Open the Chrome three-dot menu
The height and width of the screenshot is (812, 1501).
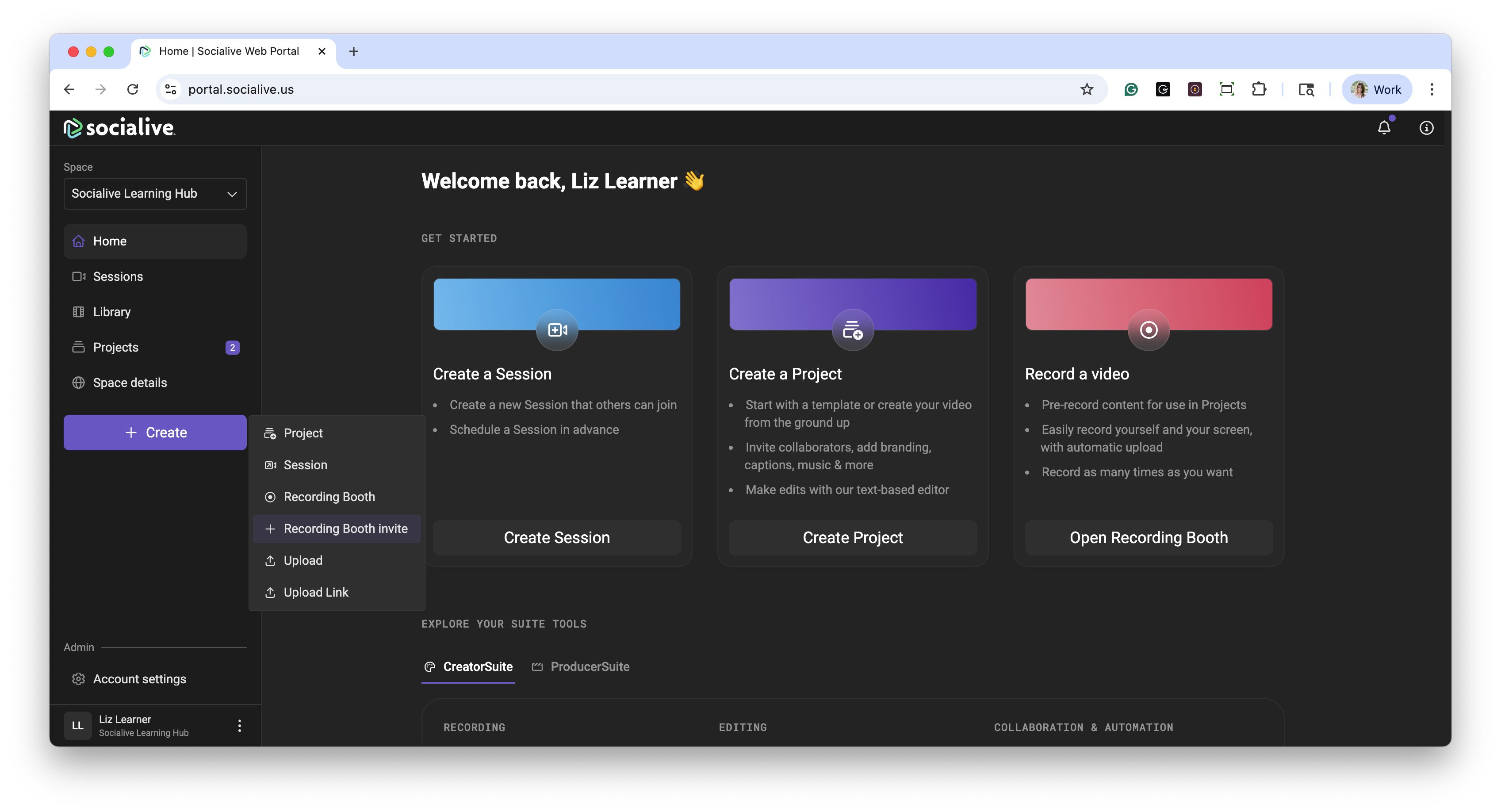click(1432, 89)
